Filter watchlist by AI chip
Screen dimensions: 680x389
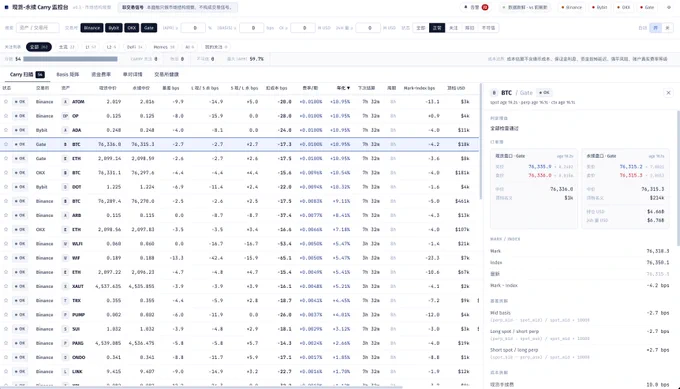click(x=190, y=47)
